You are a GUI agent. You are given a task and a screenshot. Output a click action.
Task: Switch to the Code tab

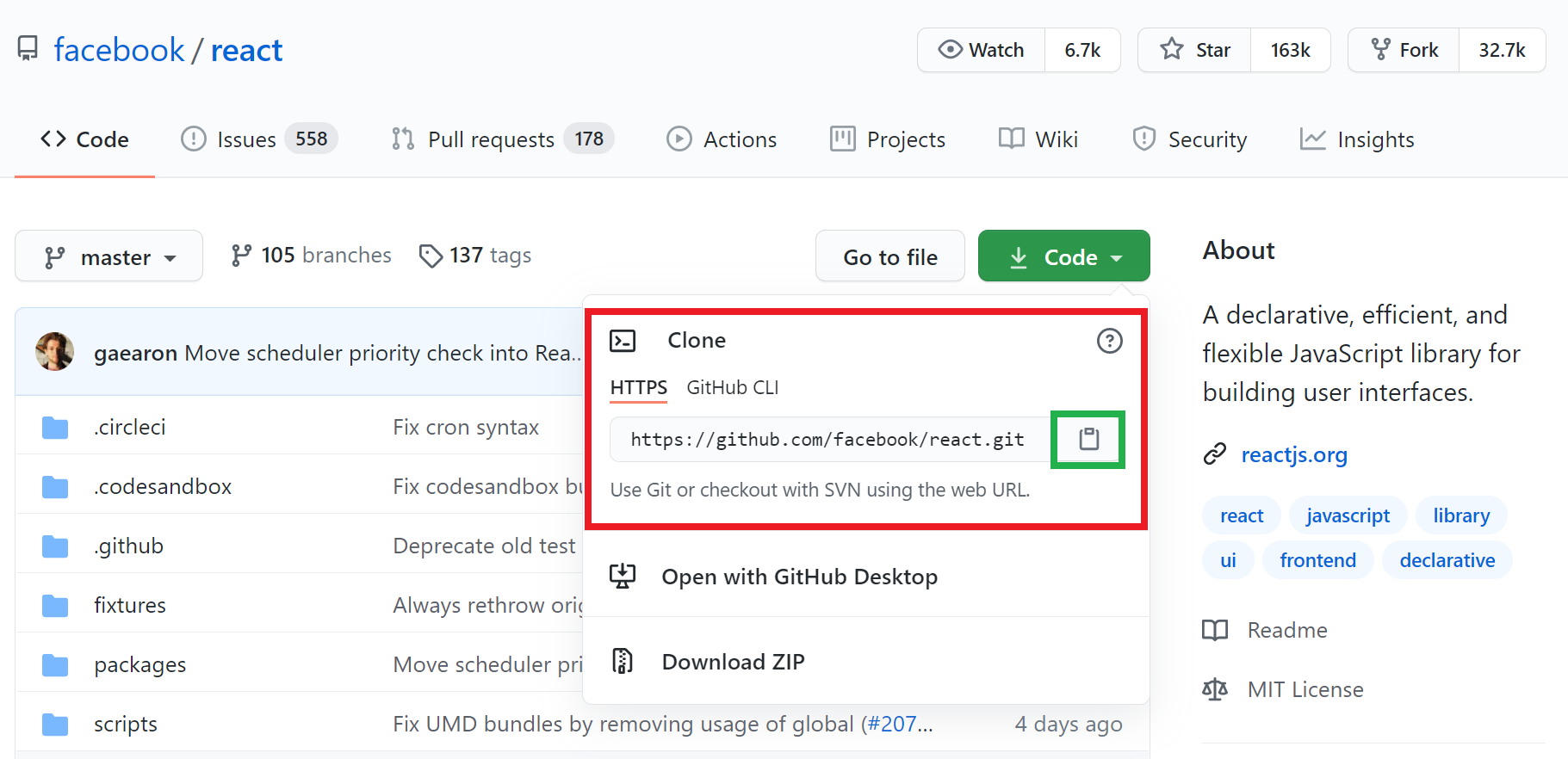coord(84,139)
